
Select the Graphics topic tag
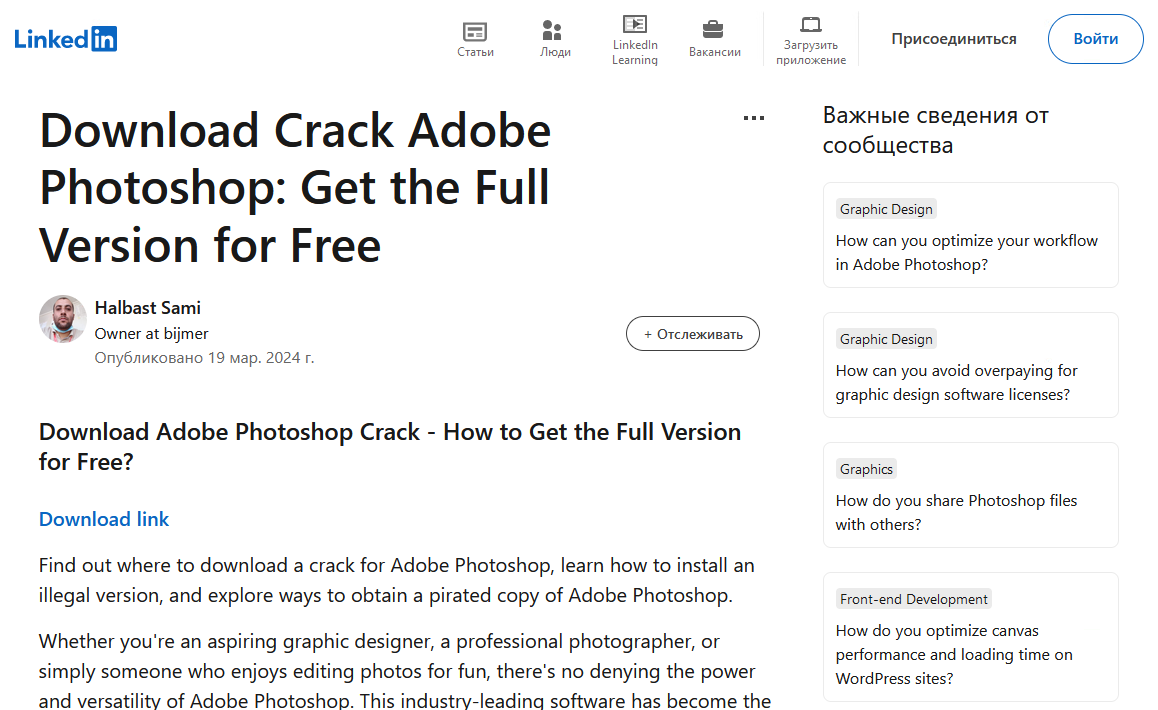coord(866,469)
